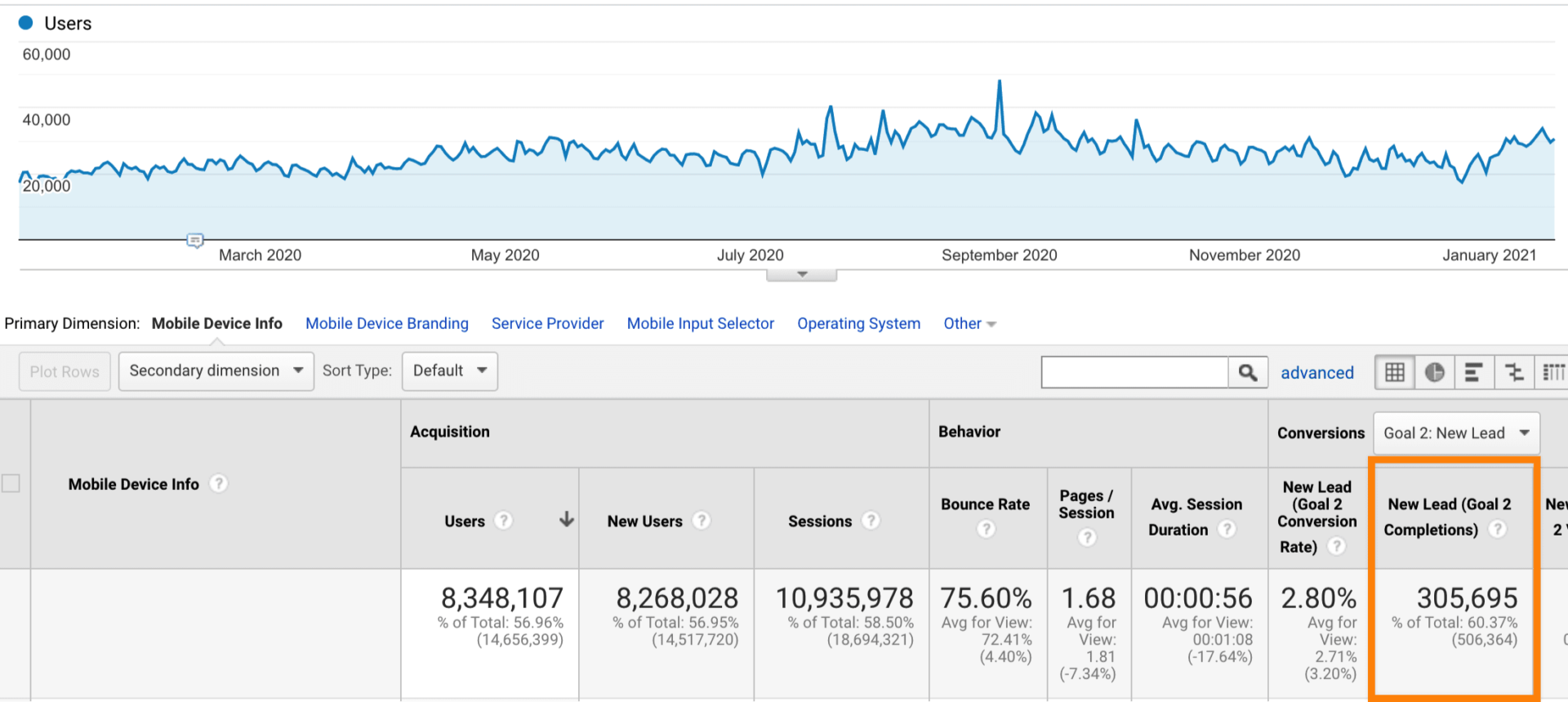The width and height of the screenshot is (1568, 702).
Task: Open help tooltip for Pages / Session
Action: [x=1087, y=537]
